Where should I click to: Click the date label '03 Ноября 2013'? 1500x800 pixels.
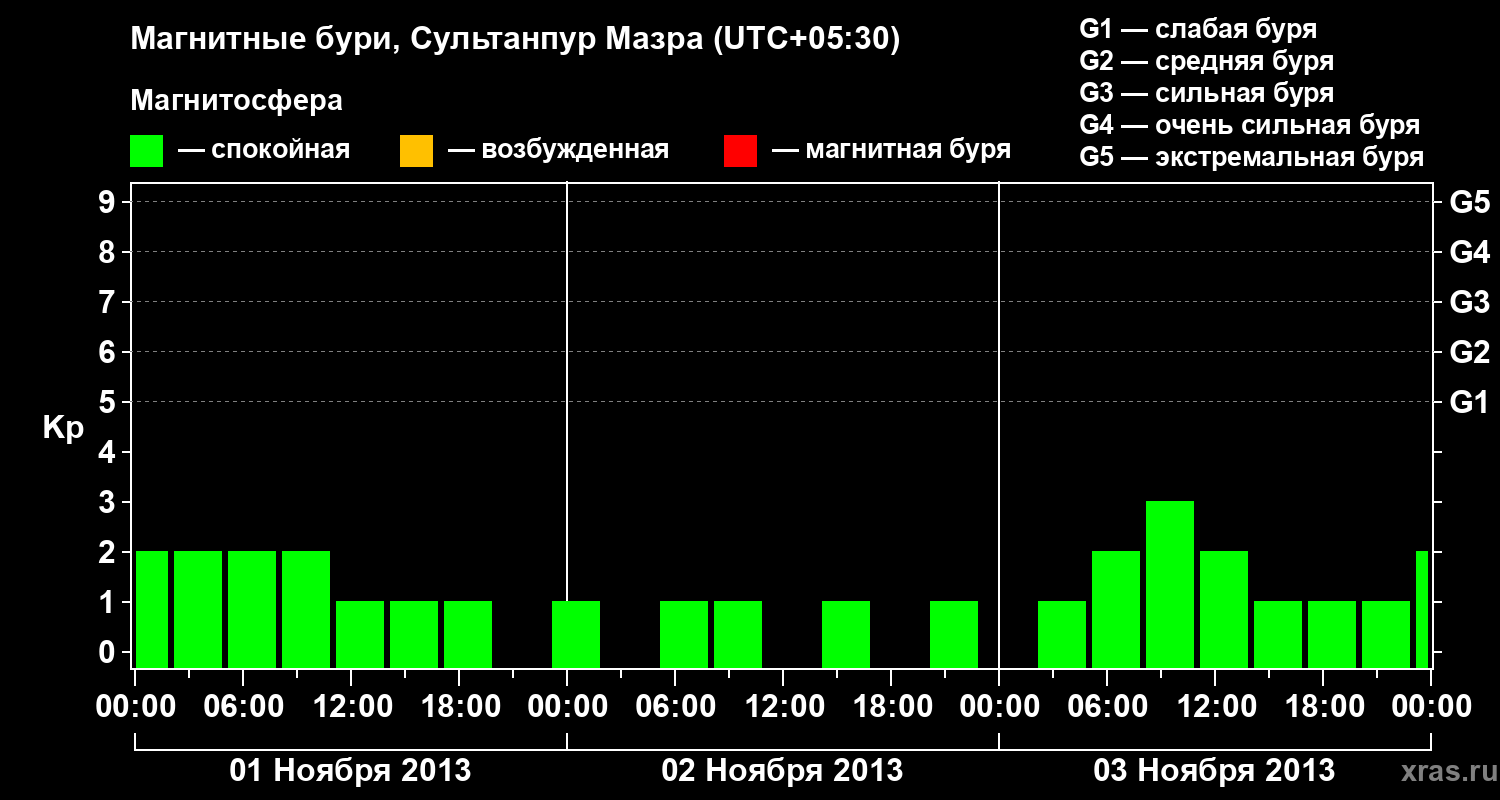tap(1214, 770)
